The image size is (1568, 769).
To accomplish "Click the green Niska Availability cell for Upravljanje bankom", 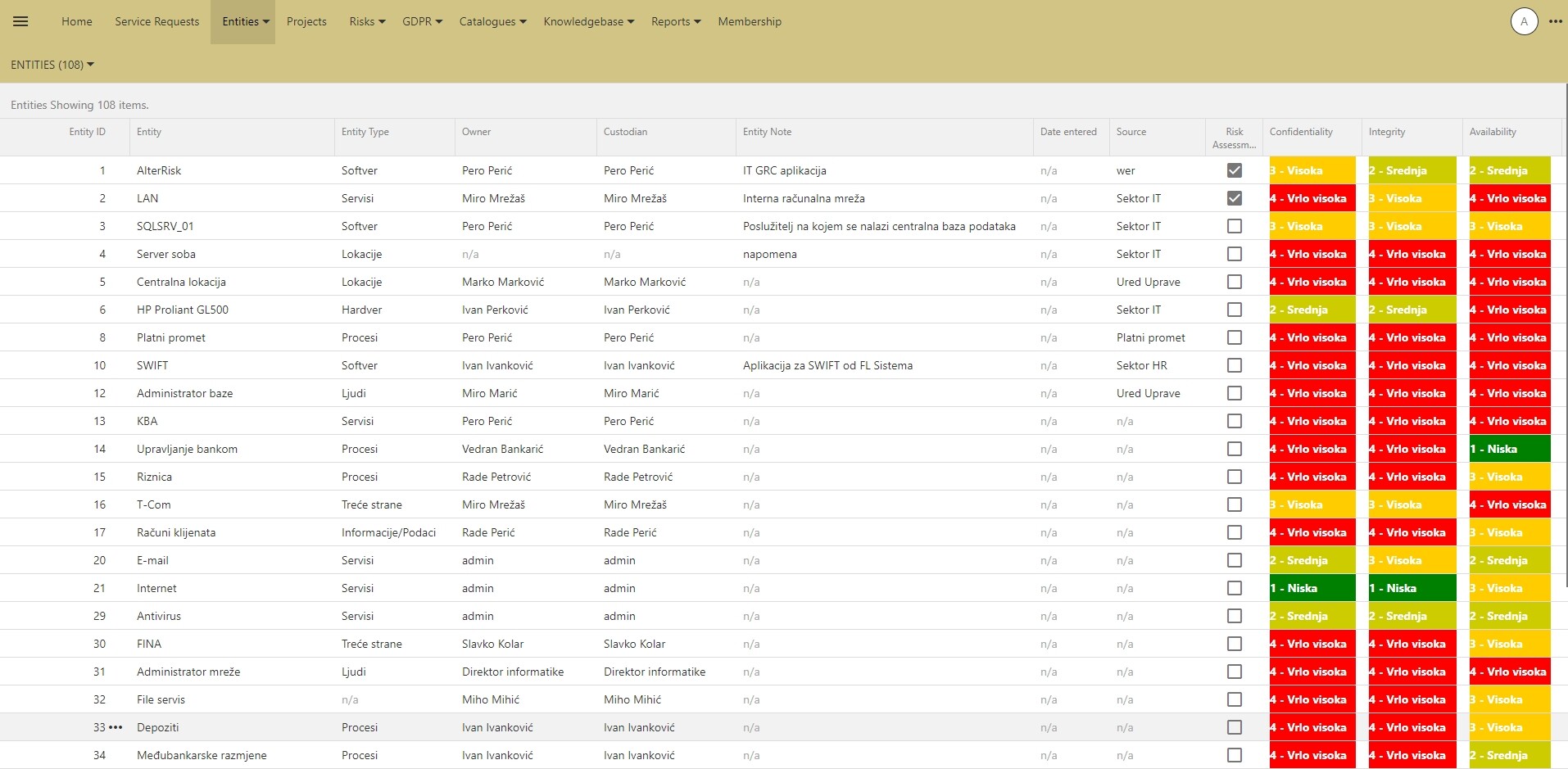I will click(1510, 449).
